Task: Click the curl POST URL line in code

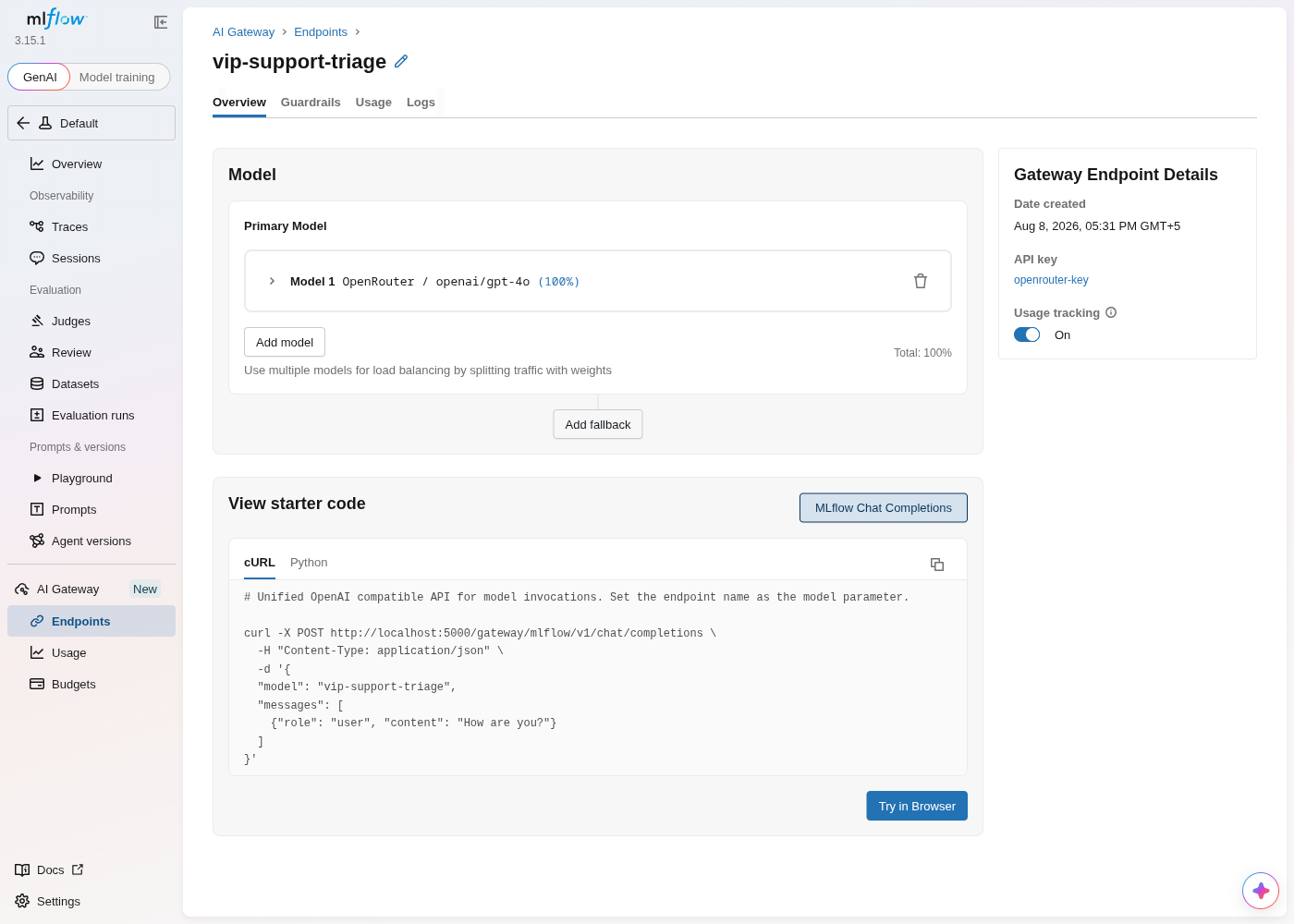Action: pos(480,634)
